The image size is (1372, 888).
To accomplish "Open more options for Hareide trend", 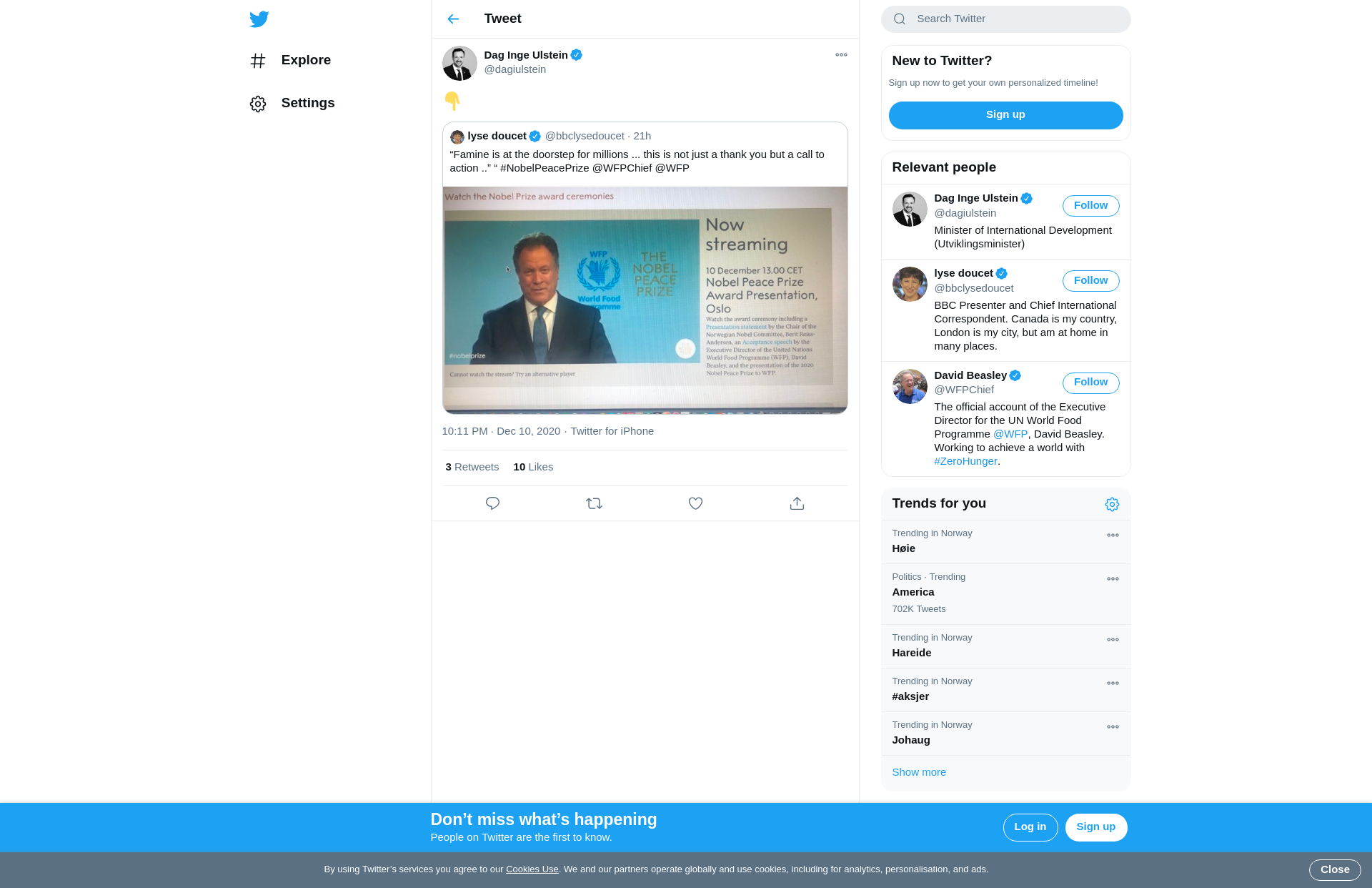I will [x=1113, y=640].
